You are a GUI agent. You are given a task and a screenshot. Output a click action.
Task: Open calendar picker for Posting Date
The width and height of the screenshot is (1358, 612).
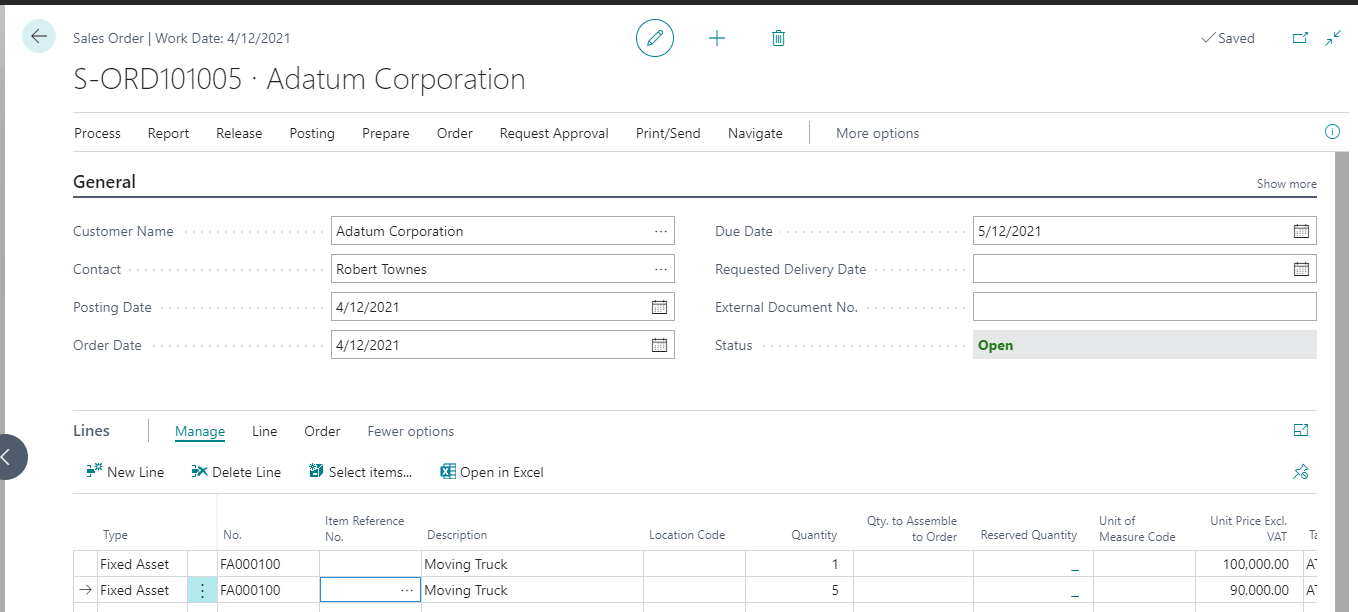coord(659,307)
